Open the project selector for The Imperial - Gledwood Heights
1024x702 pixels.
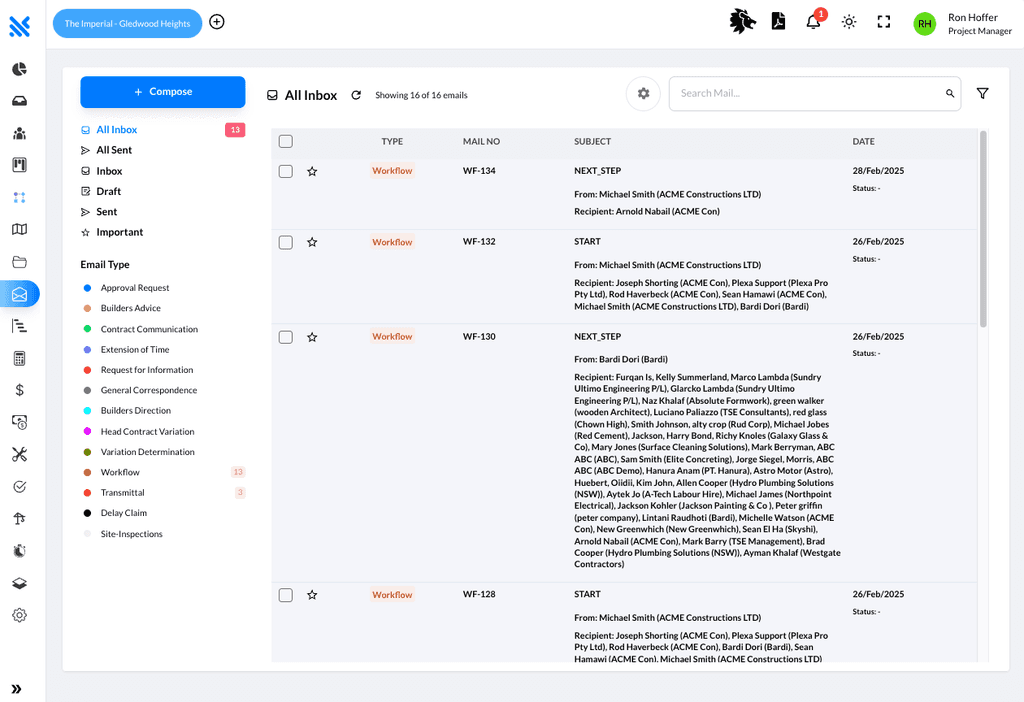tap(127, 22)
